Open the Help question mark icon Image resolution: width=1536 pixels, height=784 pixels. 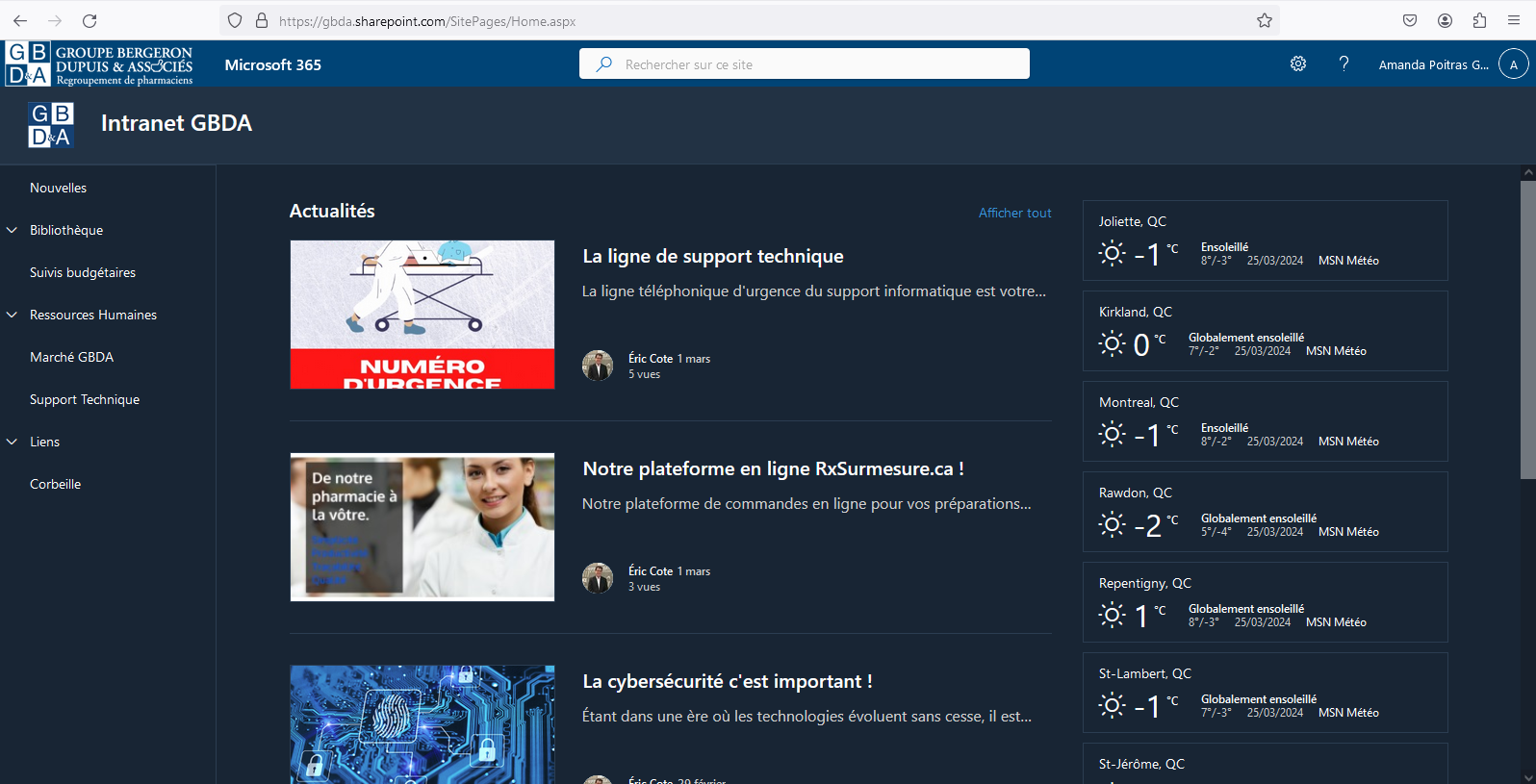coord(1344,63)
